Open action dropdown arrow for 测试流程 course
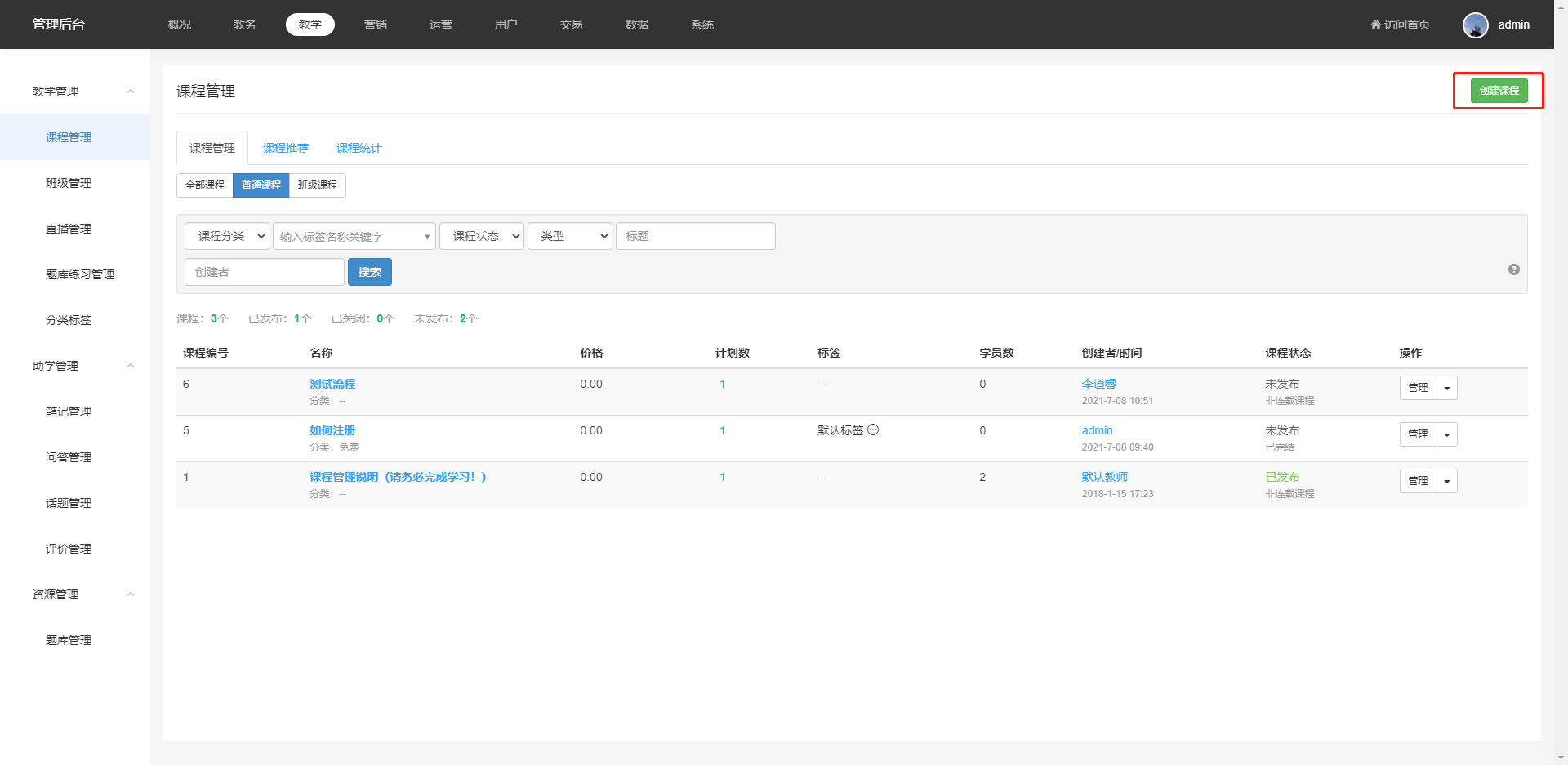This screenshot has width=1568, height=765. [1447, 388]
